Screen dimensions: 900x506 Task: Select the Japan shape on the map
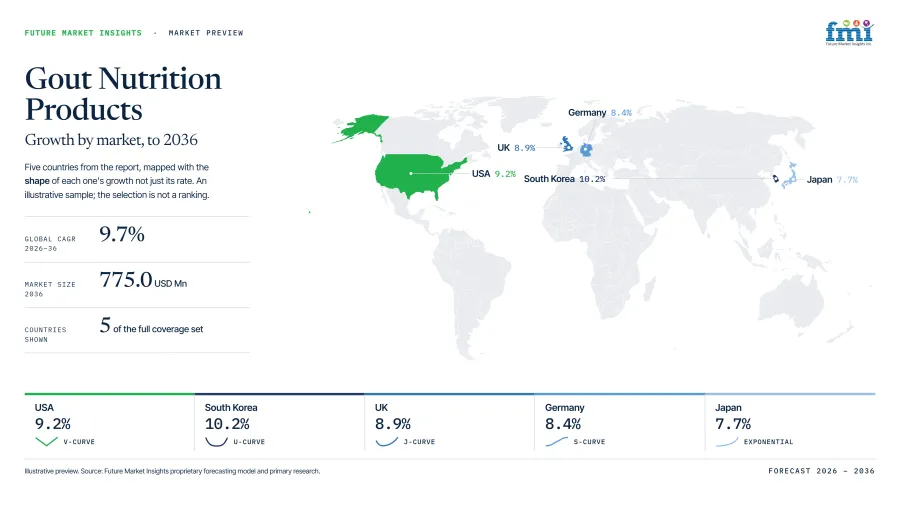(x=790, y=175)
